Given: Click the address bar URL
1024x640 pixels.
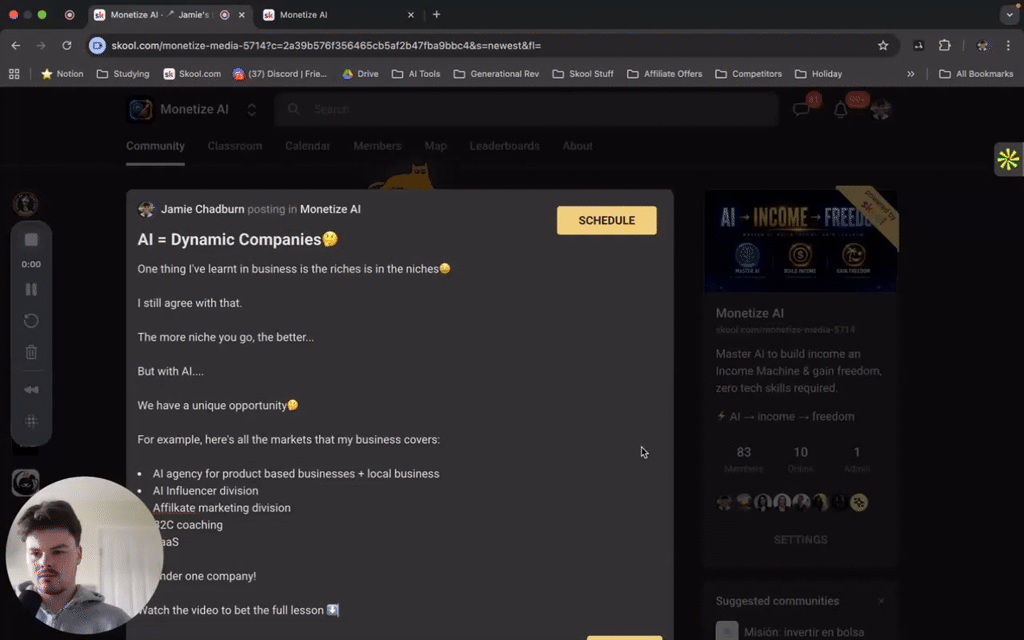Looking at the screenshot, I should (326, 45).
